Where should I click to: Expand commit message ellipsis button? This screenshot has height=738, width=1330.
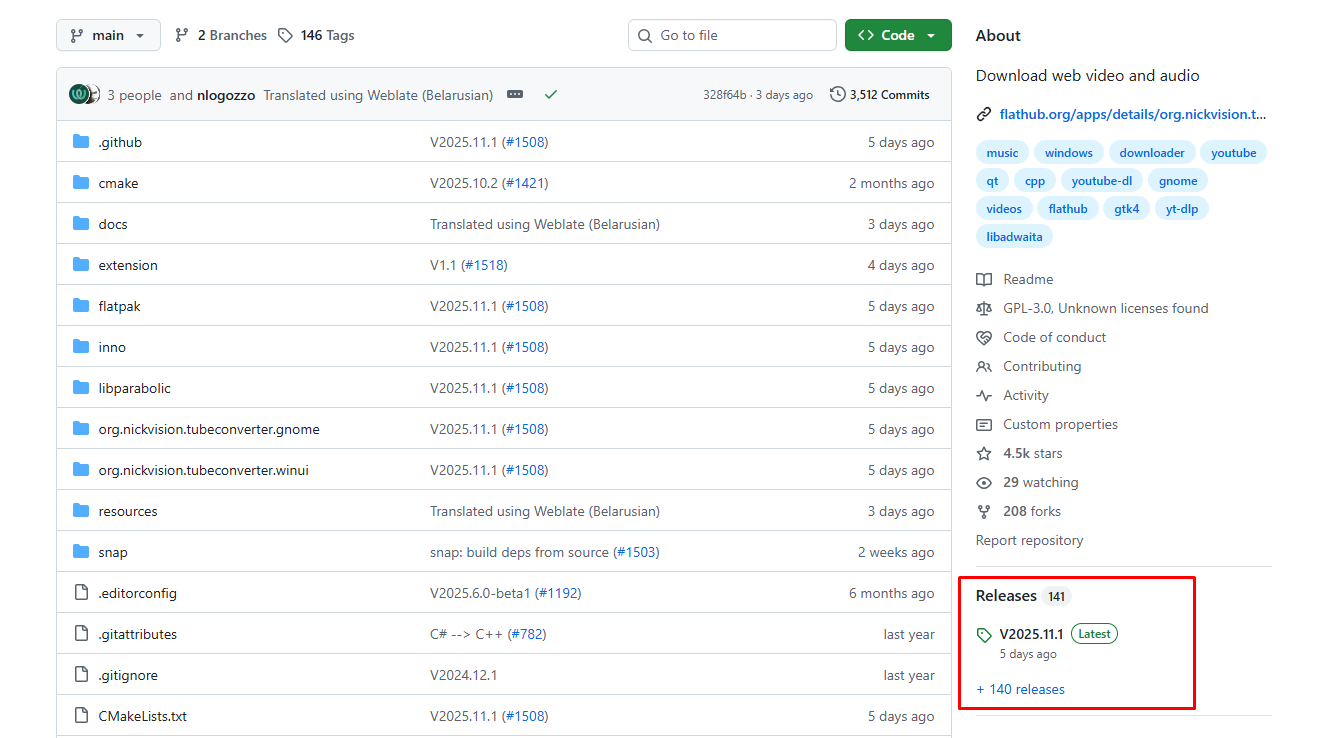[x=515, y=95]
